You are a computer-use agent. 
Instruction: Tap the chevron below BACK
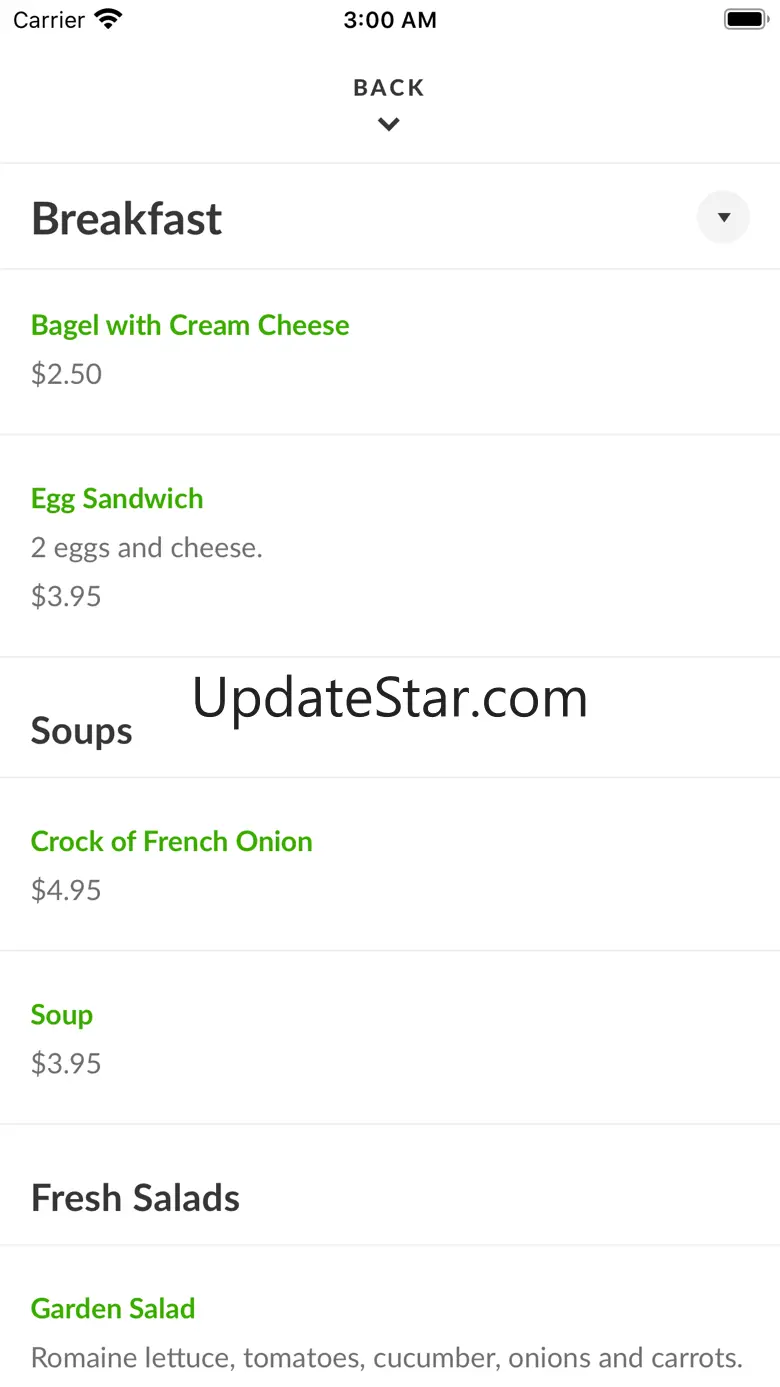[x=389, y=125]
